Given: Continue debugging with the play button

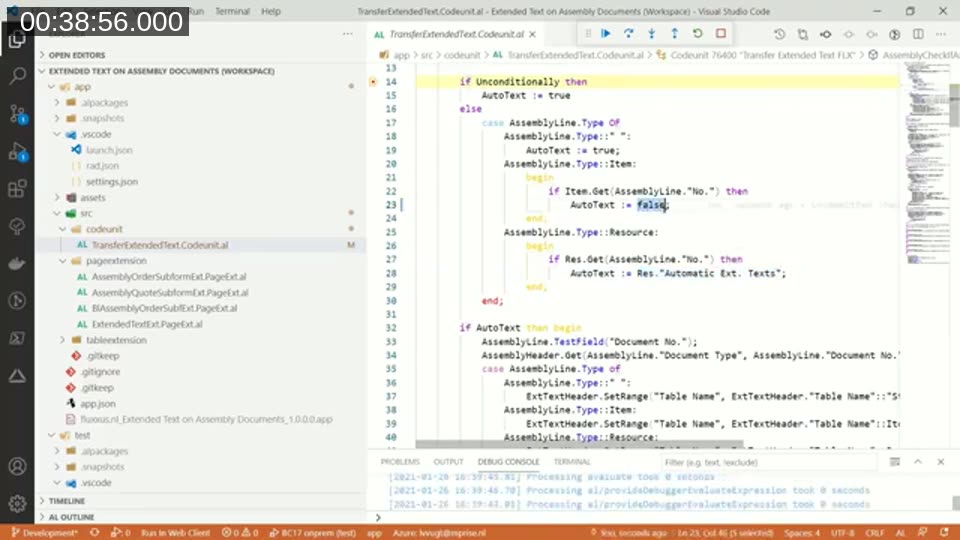Looking at the screenshot, I should (x=606, y=34).
